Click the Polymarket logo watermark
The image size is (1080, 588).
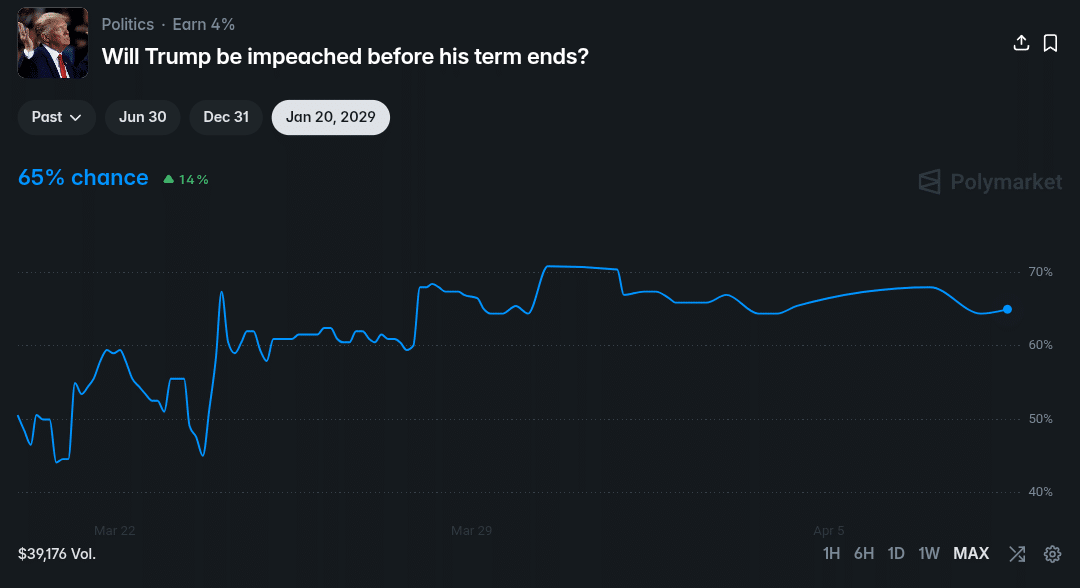pyautogui.click(x=990, y=181)
